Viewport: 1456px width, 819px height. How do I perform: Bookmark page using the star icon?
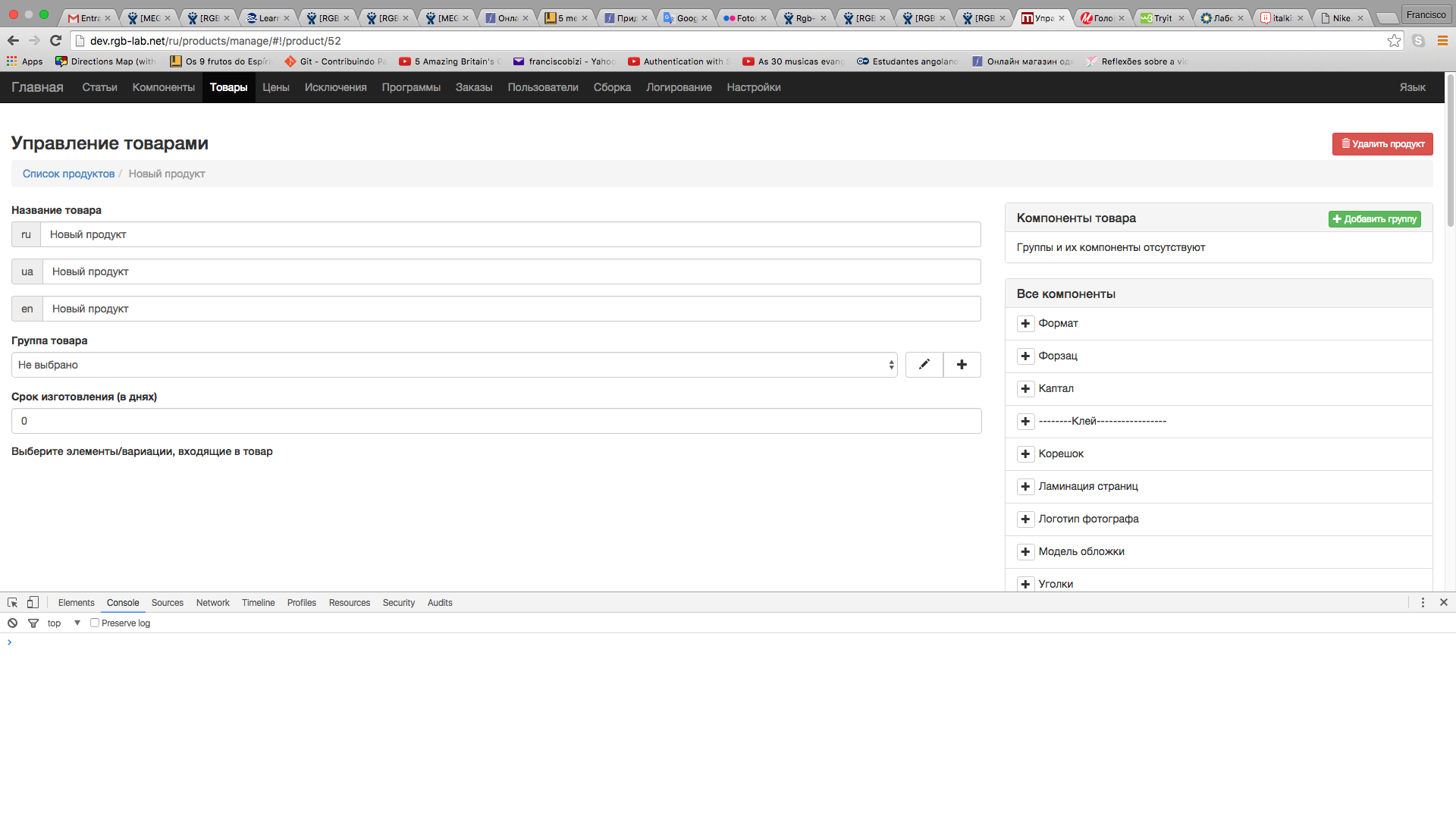pyautogui.click(x=1394, y=41)
